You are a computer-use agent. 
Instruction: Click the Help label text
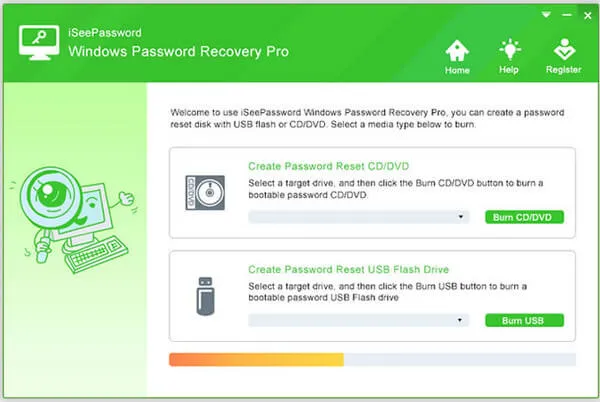point(509,70)
